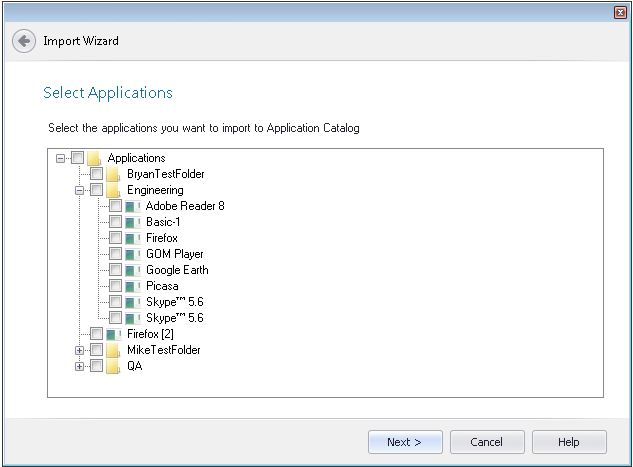Collapse the root Applications node
Image resolution: width=633 pixels, height=467 pixels.
[x=61, y=158]
